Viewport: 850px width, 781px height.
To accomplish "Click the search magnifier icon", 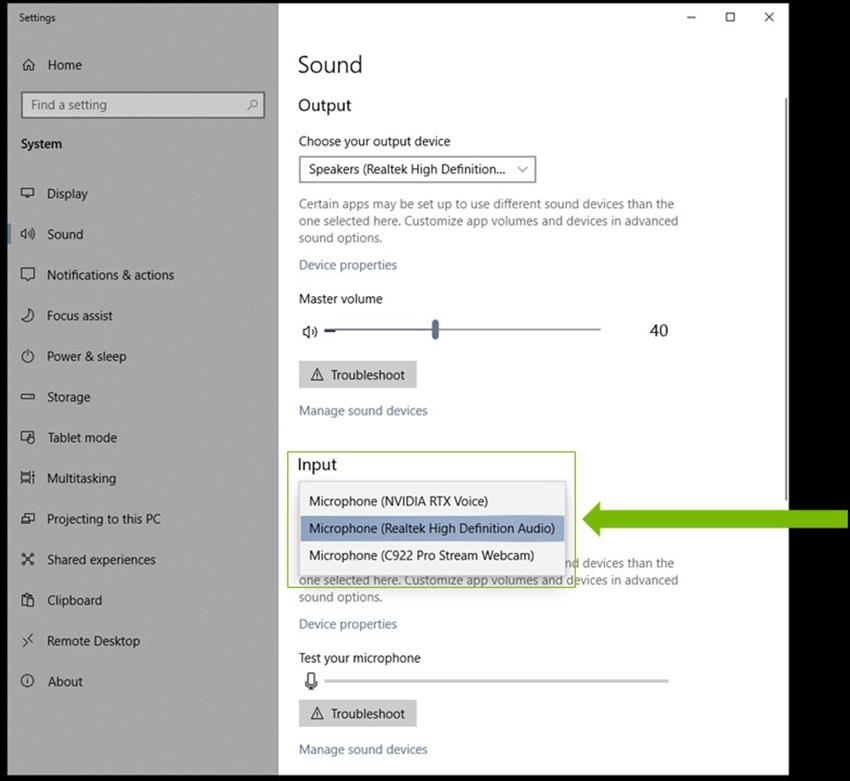I will 253,105.
